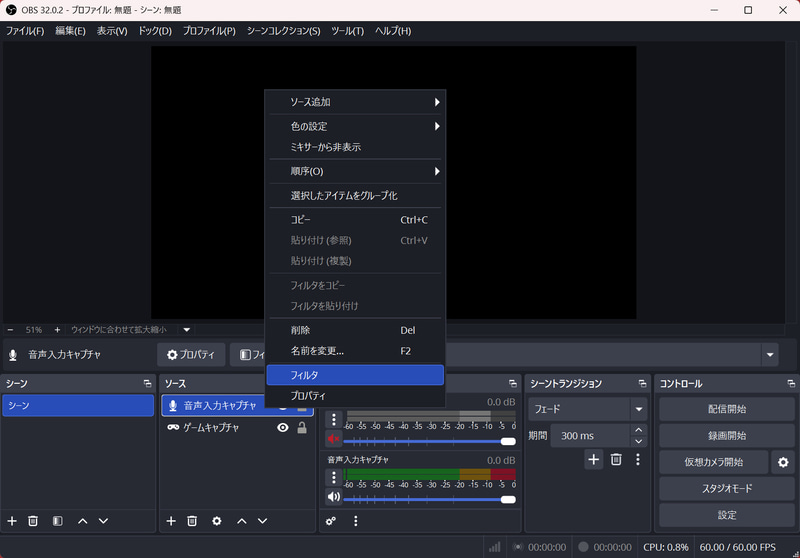This screenshot has height=558, width=800.
Task: Decrease transition duration with down arrow
Action: [638, 442]
